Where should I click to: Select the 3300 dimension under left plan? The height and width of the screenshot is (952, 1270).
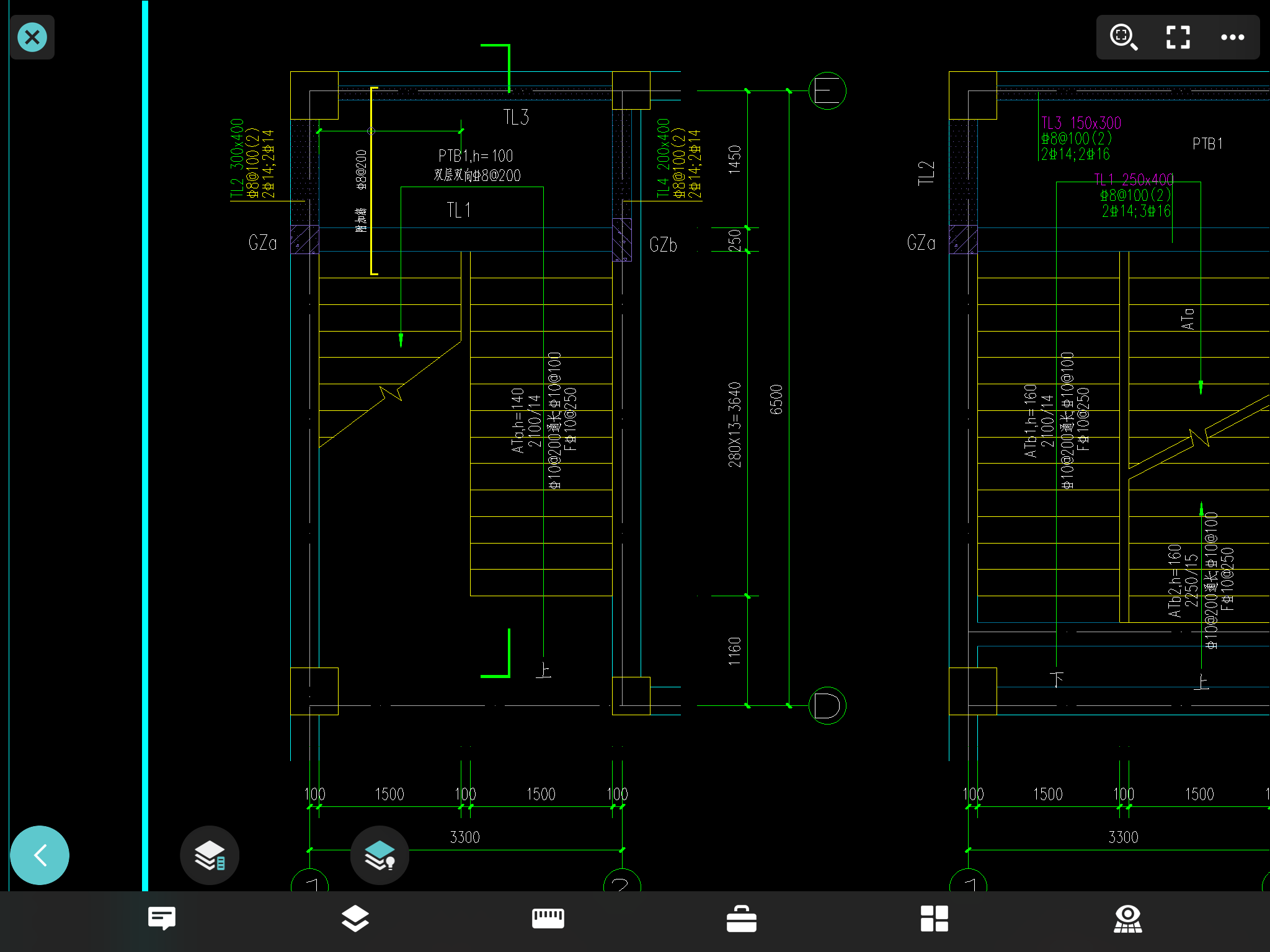click(x=464, y=837)
